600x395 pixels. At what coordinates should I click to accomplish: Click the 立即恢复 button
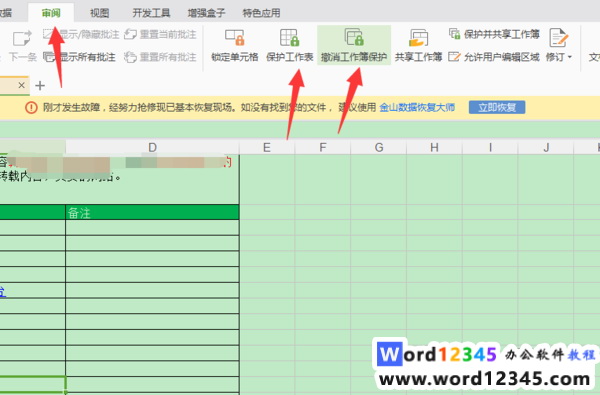497,107
